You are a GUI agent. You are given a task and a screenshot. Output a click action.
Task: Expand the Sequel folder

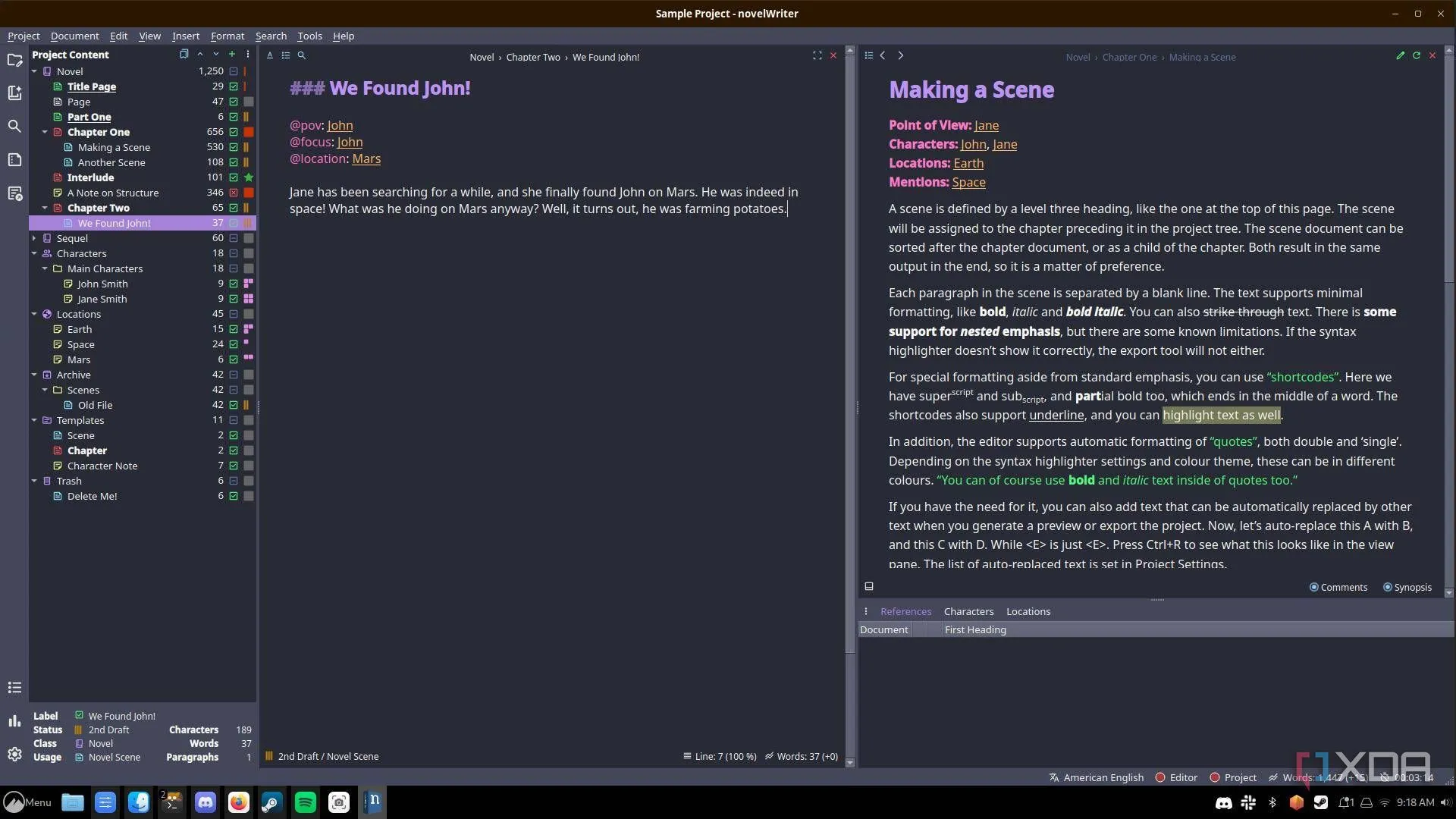[34, 238]
